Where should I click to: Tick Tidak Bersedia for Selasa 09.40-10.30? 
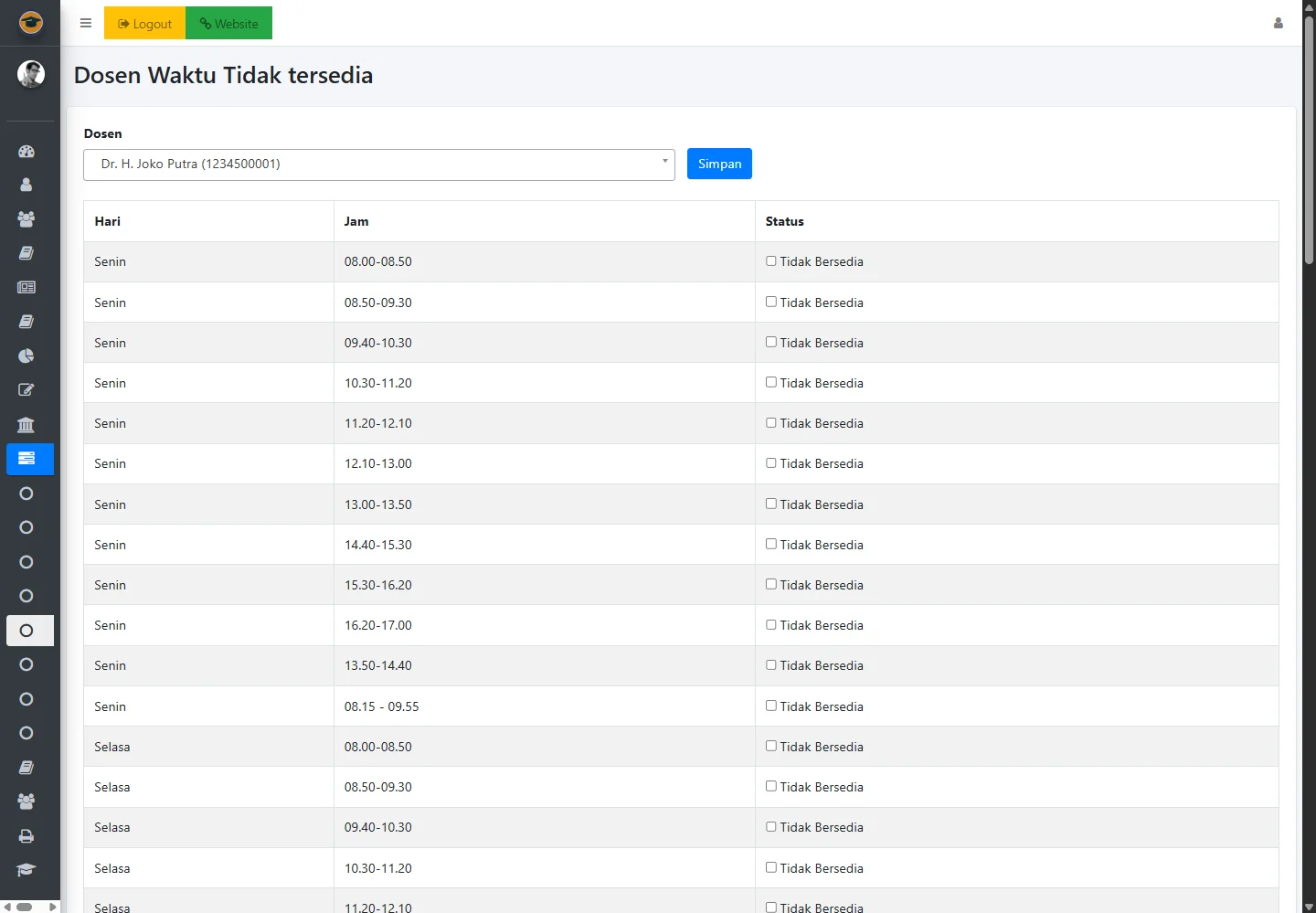coord(771,827)
